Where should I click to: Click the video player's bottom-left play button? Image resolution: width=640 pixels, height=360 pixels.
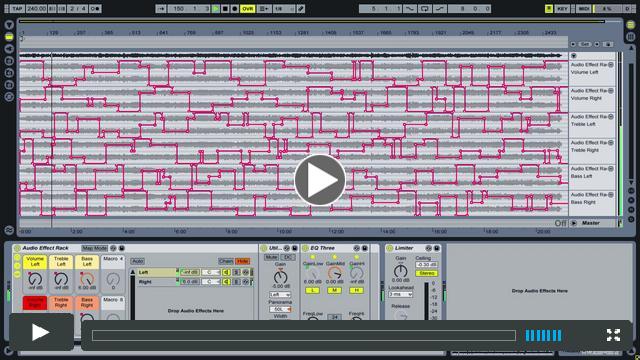click(x=41, y=332)
